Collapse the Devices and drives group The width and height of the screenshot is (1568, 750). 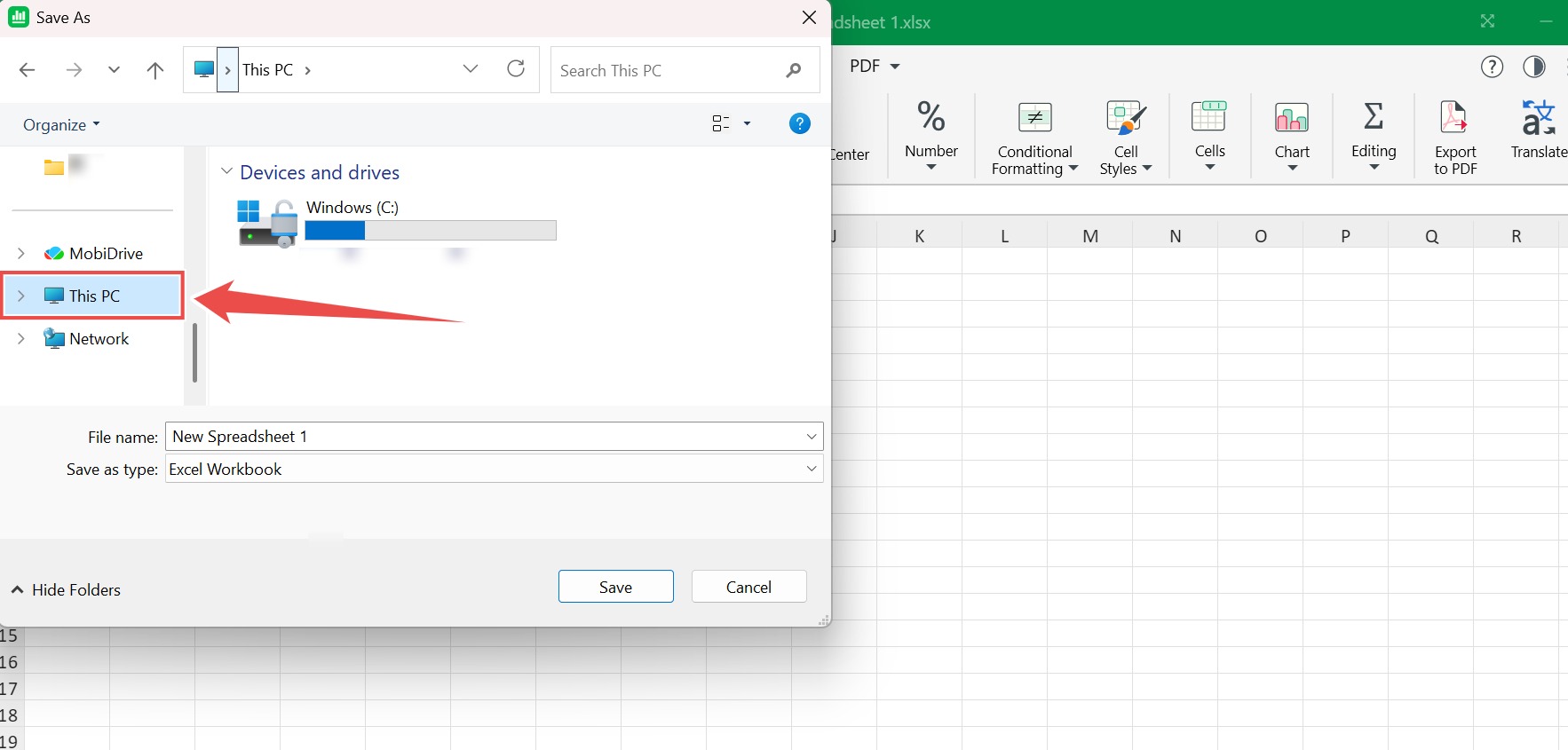pos(226,171)
